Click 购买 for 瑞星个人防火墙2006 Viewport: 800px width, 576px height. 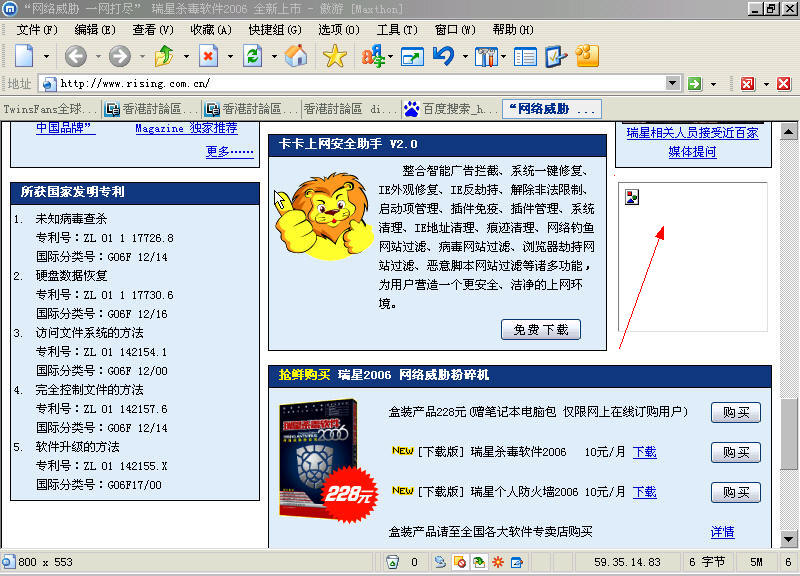tap(736, 492)
